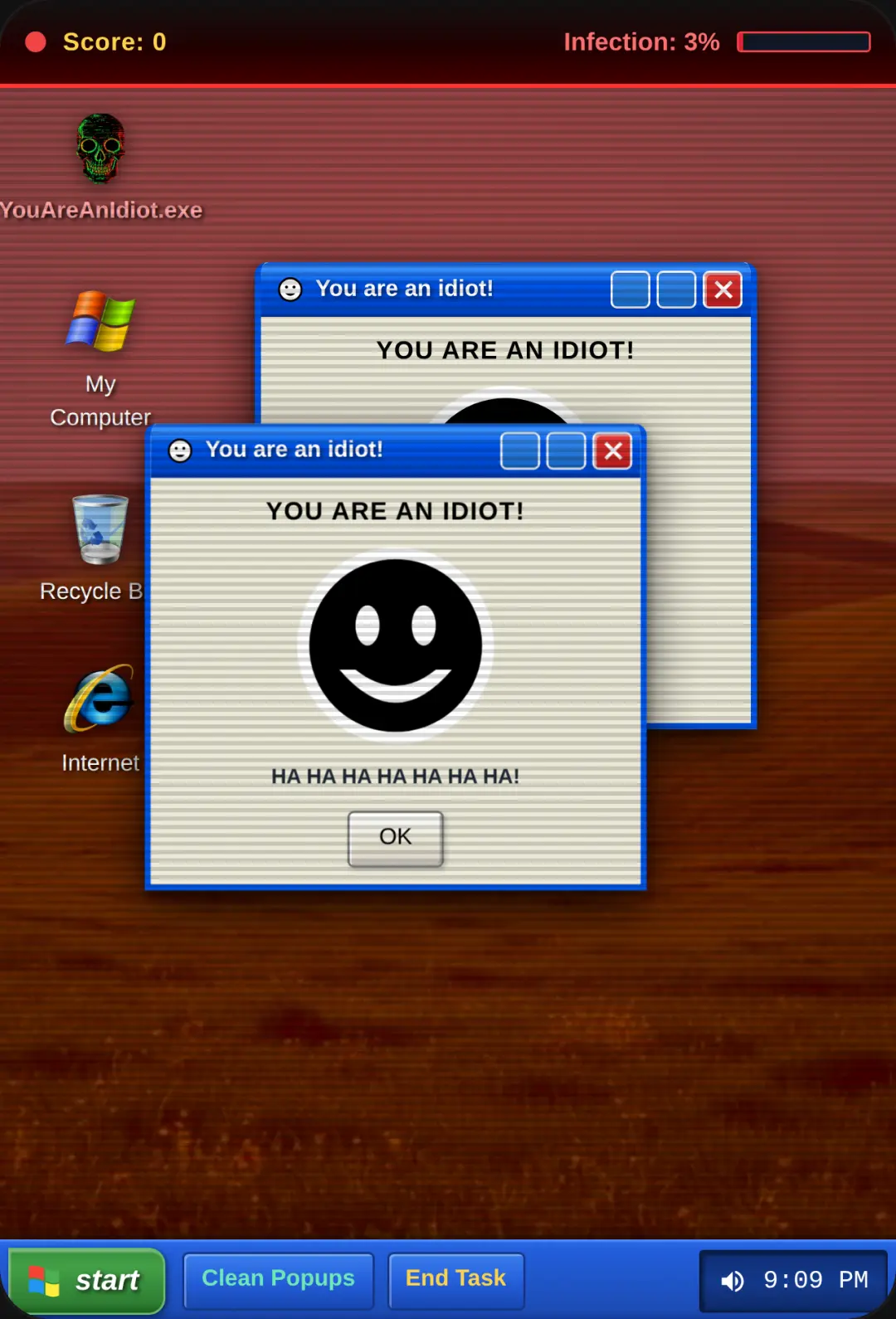The height and width of the screenshot is (1319, 896).
Task: Open the YouAreAnIdiot.exe skull icon
Action: [100, 149]
